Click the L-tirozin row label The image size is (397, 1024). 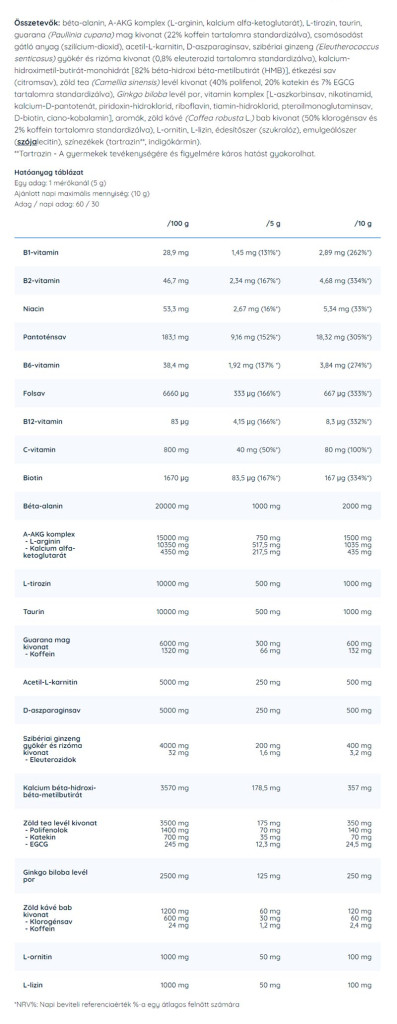35,583
